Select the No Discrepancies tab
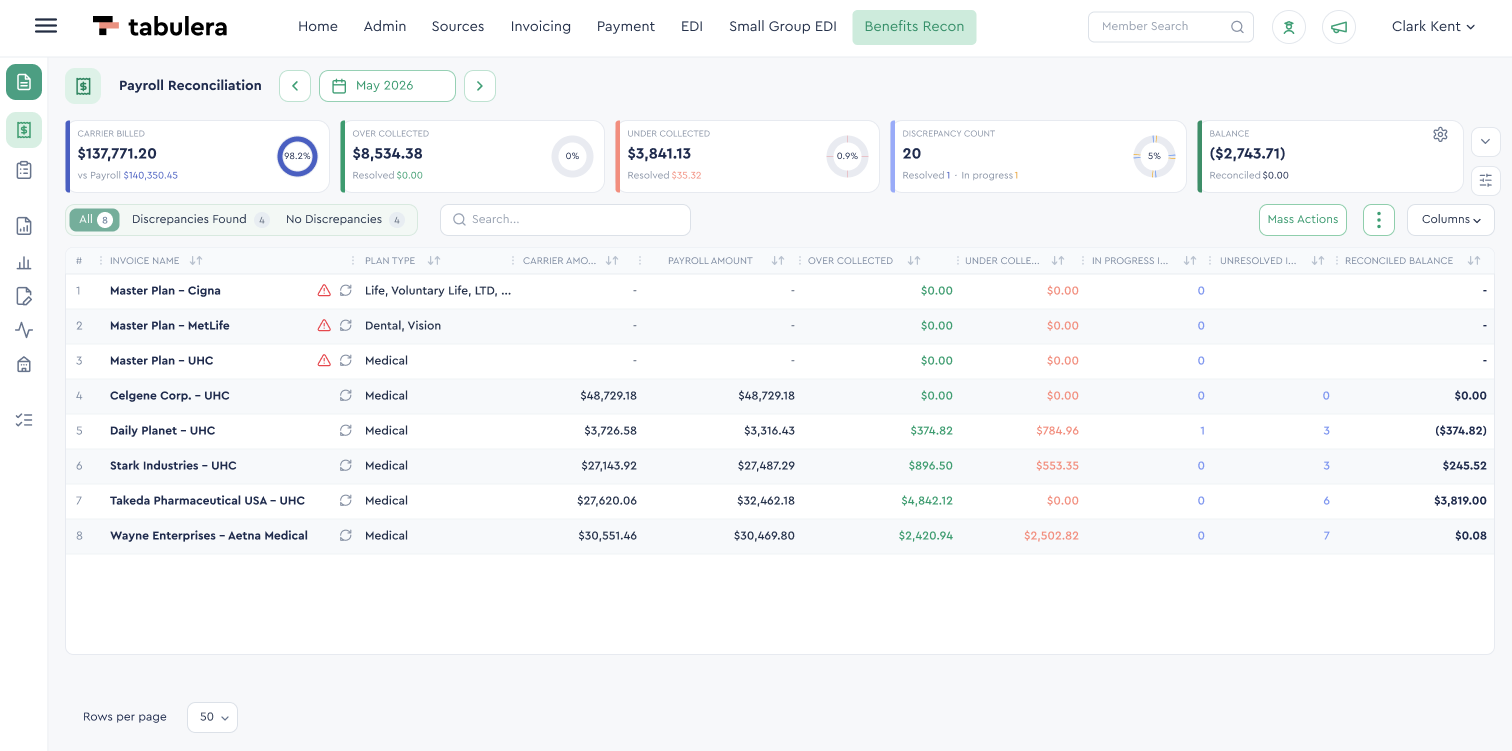 (345, 220)
